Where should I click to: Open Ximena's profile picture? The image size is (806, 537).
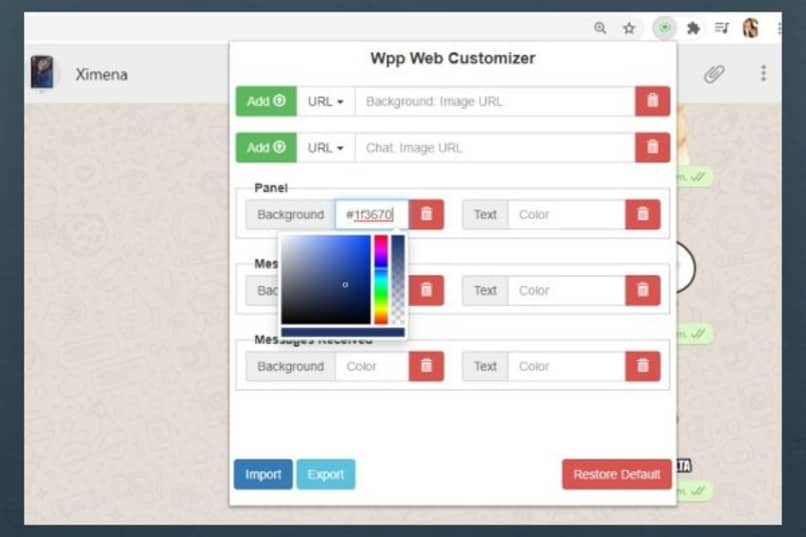[x=42, y=72]
